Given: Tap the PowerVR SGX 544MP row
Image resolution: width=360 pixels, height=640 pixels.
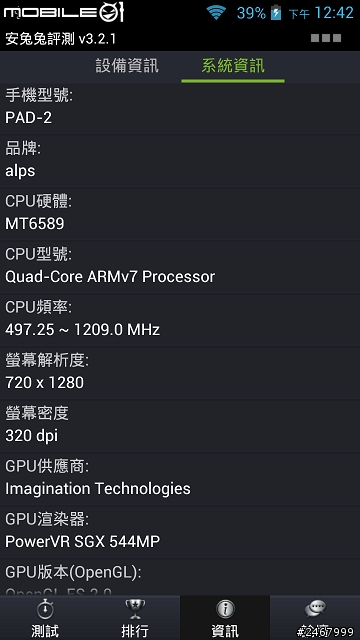Looking at the screenshot, I should tap(180, 532).
